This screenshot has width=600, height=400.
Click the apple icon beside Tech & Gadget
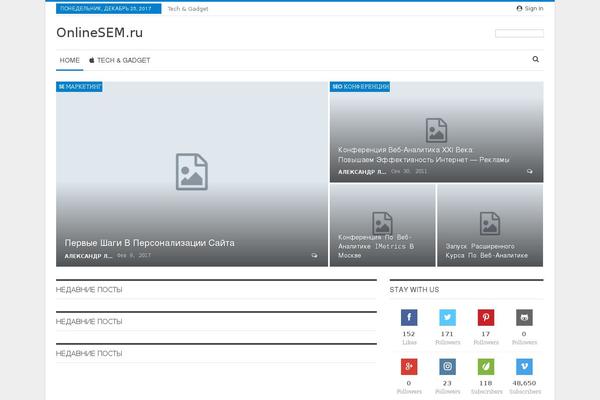(x=91, y=60)
